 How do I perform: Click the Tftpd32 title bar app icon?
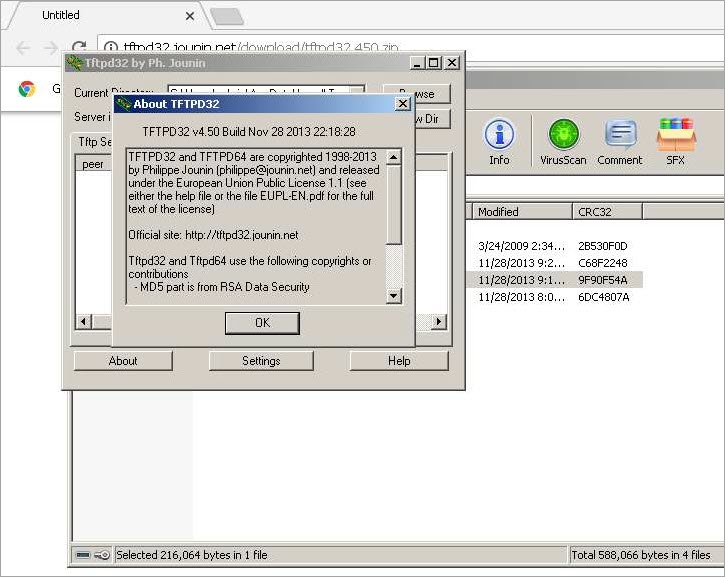pos(74,62)
